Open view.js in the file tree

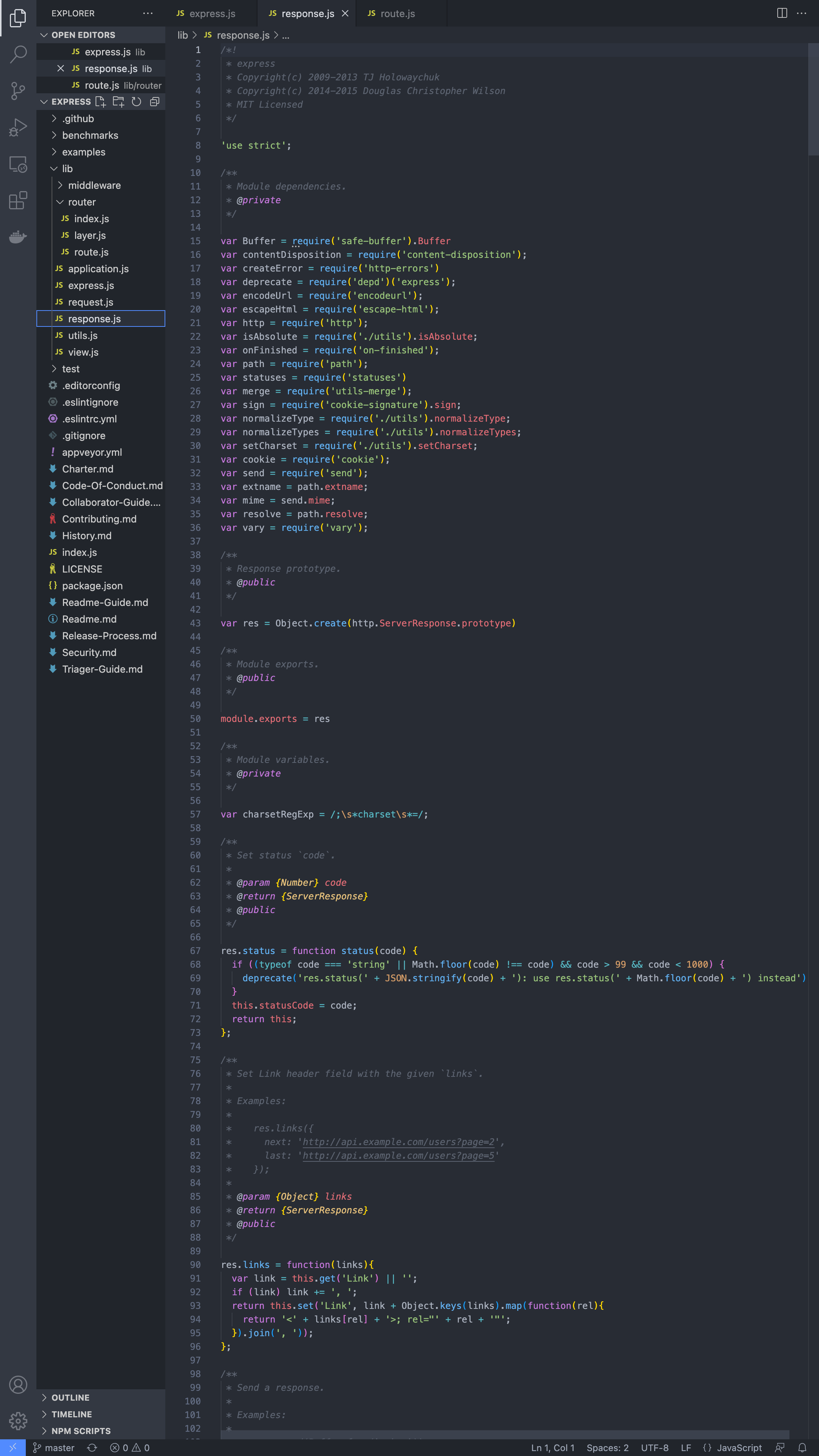100,352
